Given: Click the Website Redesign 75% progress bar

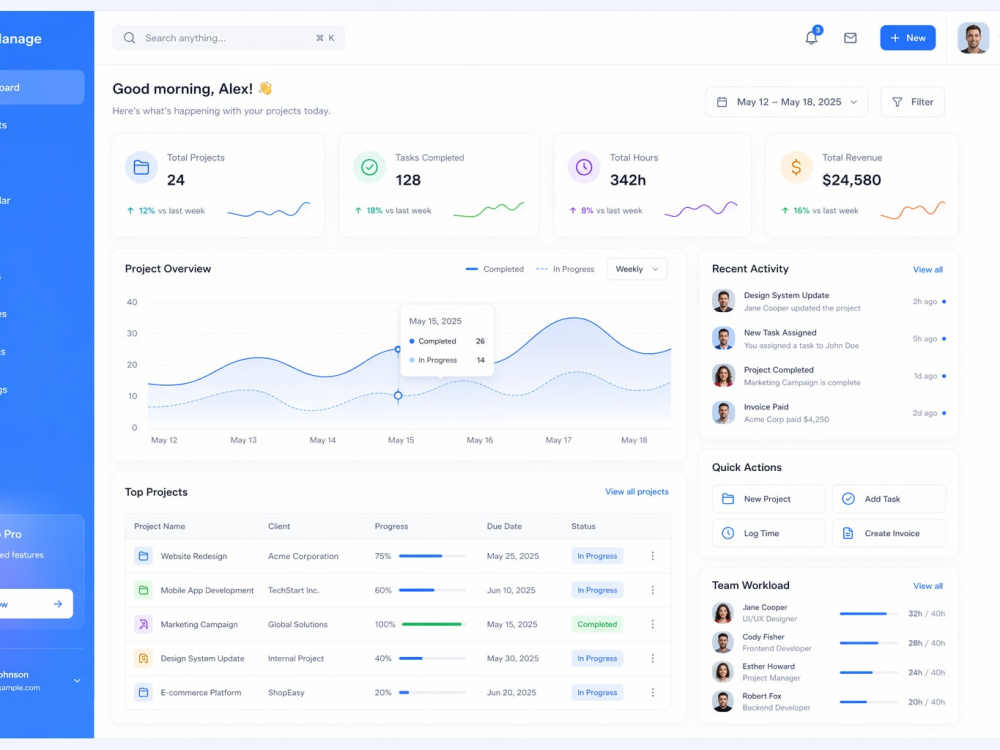Looking at the screenshot, I should click(x=432, y=556).
